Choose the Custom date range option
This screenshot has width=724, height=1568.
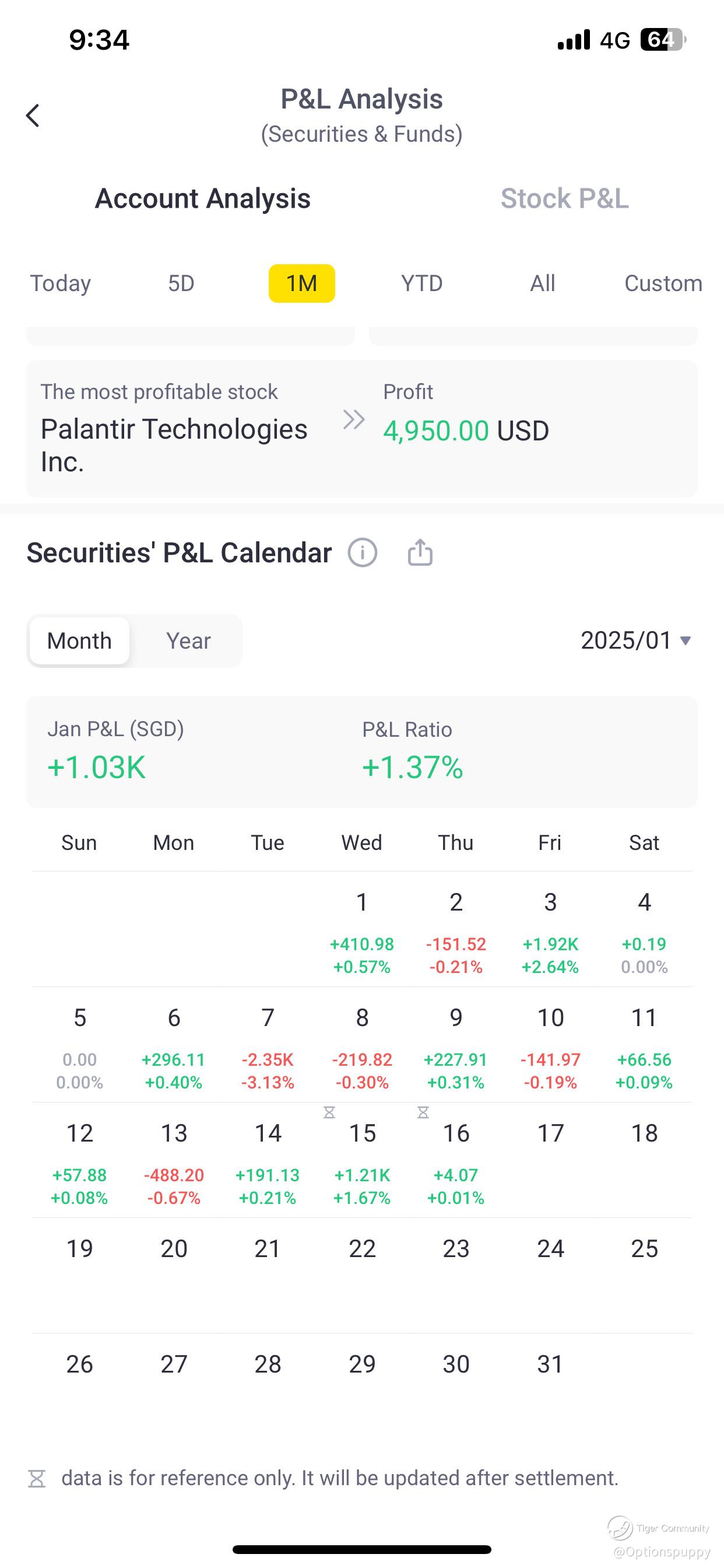(663, 283)
